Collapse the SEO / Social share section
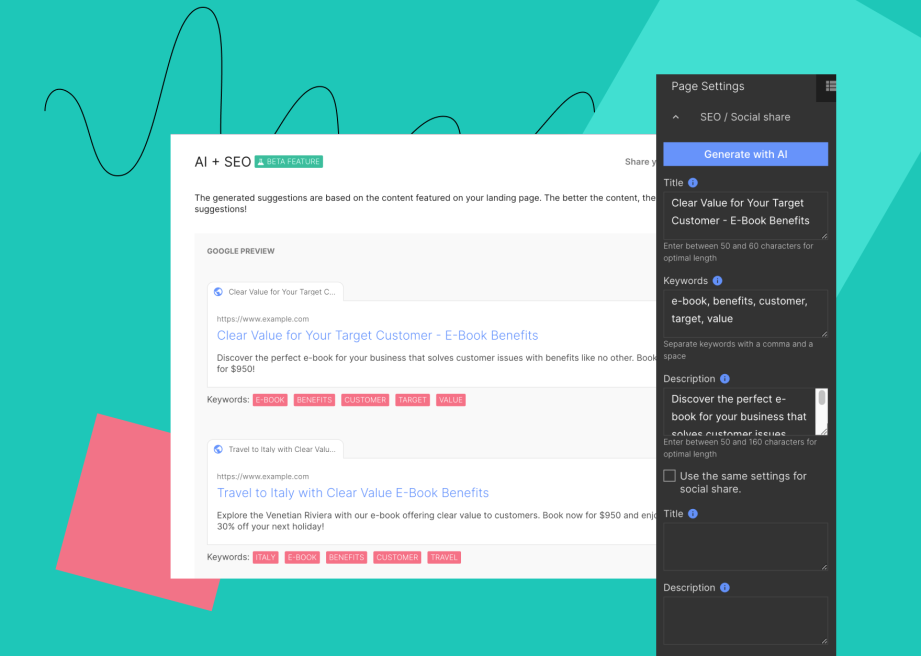921x656 pixels. (x=676, y=117)
